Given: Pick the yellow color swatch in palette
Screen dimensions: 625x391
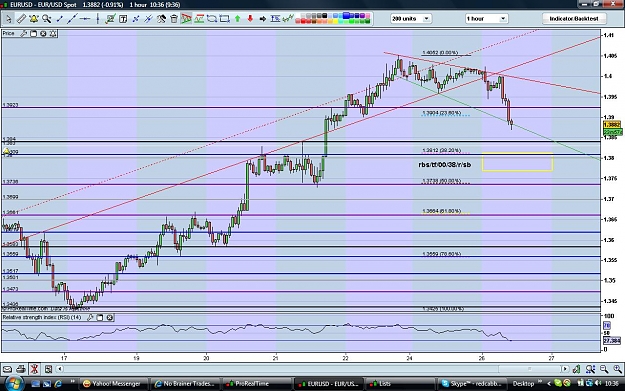Looking at the screenshot, I should [x=336, y=21].
